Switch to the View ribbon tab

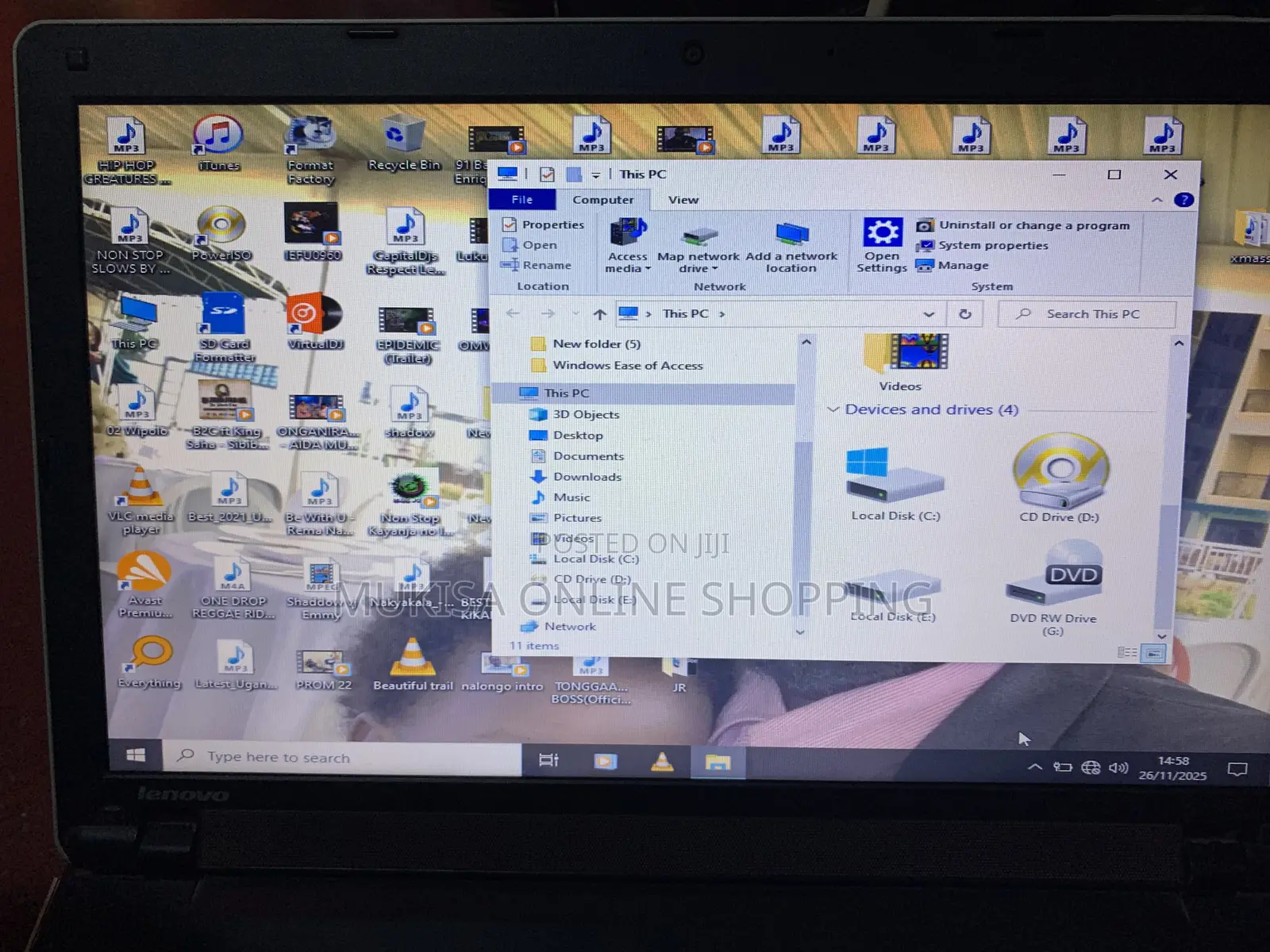(683, 200)
